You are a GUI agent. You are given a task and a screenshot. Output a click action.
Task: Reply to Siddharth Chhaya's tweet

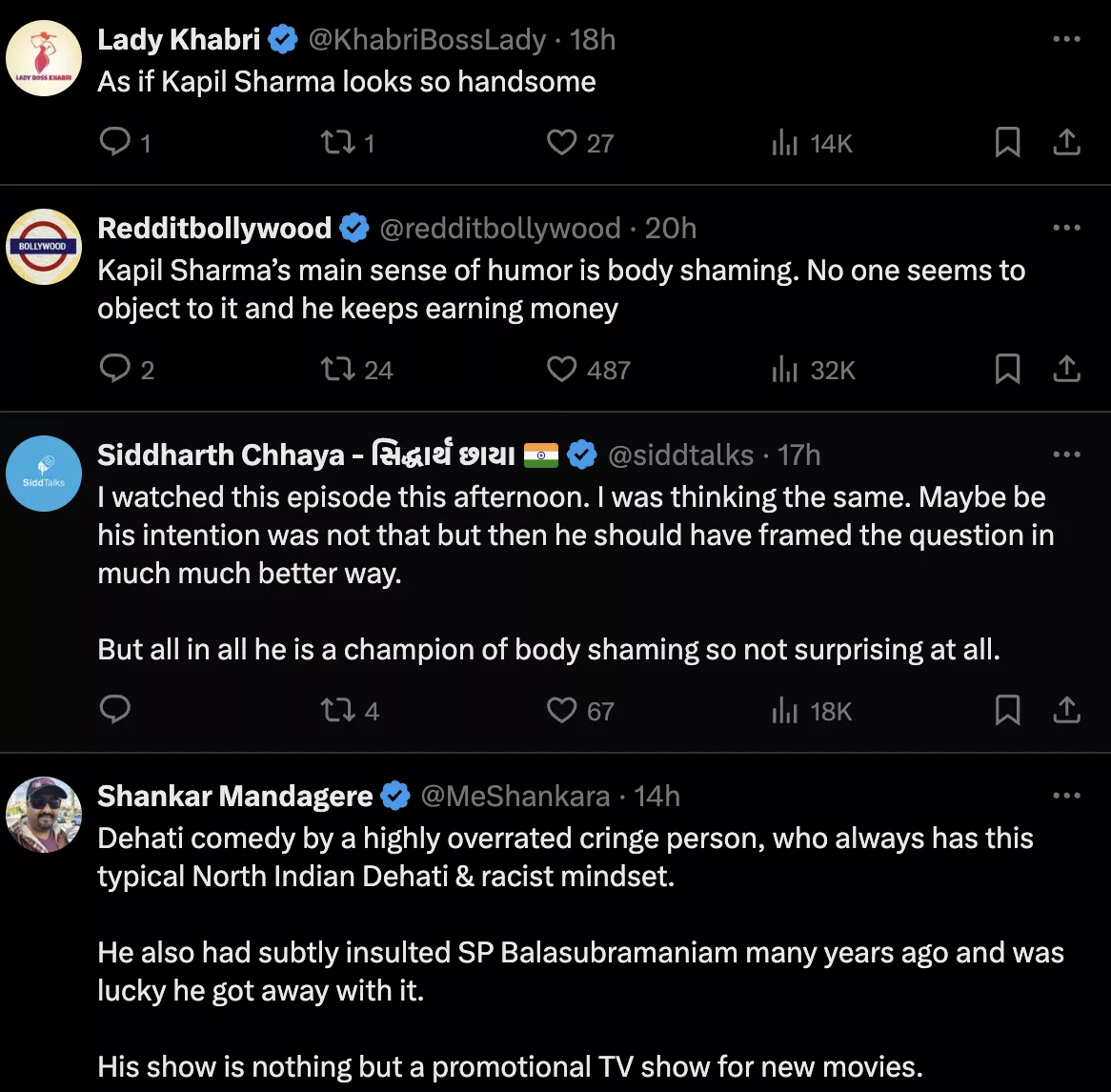[115, 710]
